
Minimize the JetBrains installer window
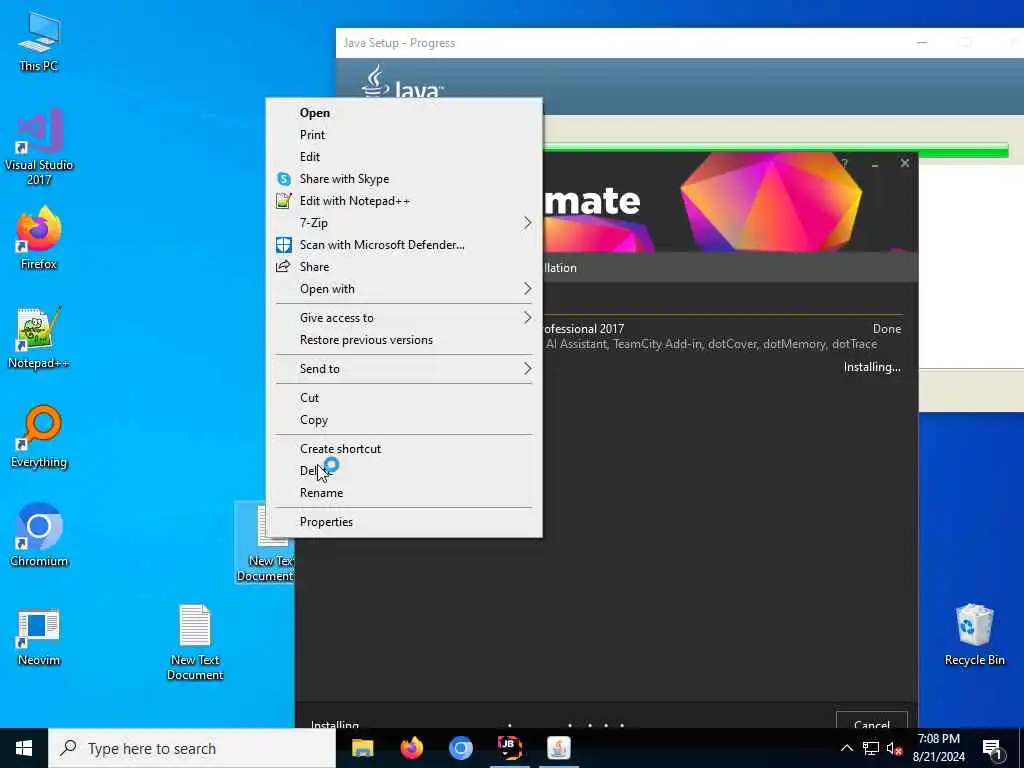(874, 165)
